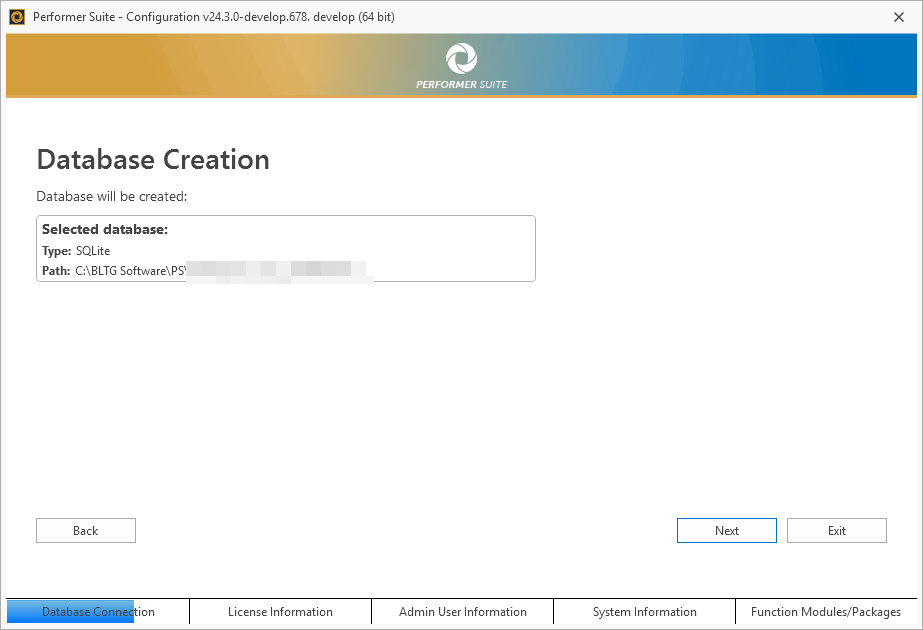Close the Configuration window
The image size is (923, 630).
(898, 16)
